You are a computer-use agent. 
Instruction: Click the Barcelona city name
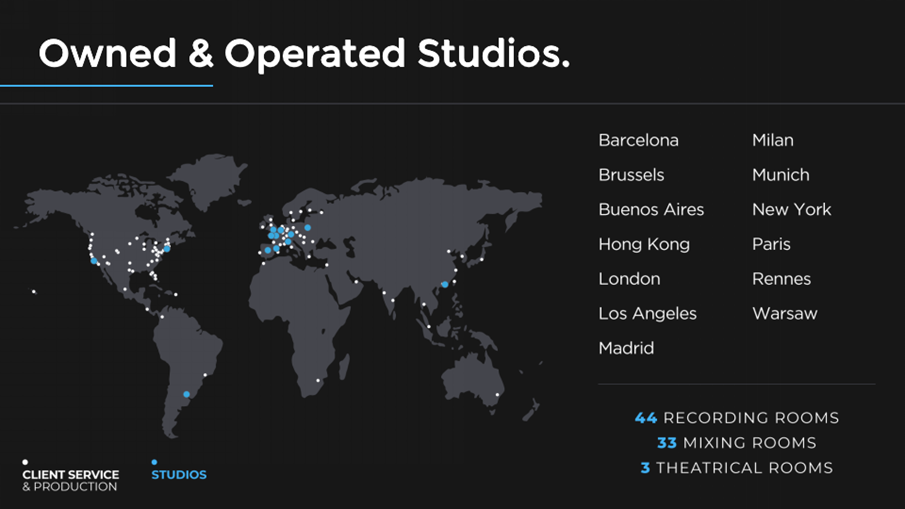coord(638,140)
